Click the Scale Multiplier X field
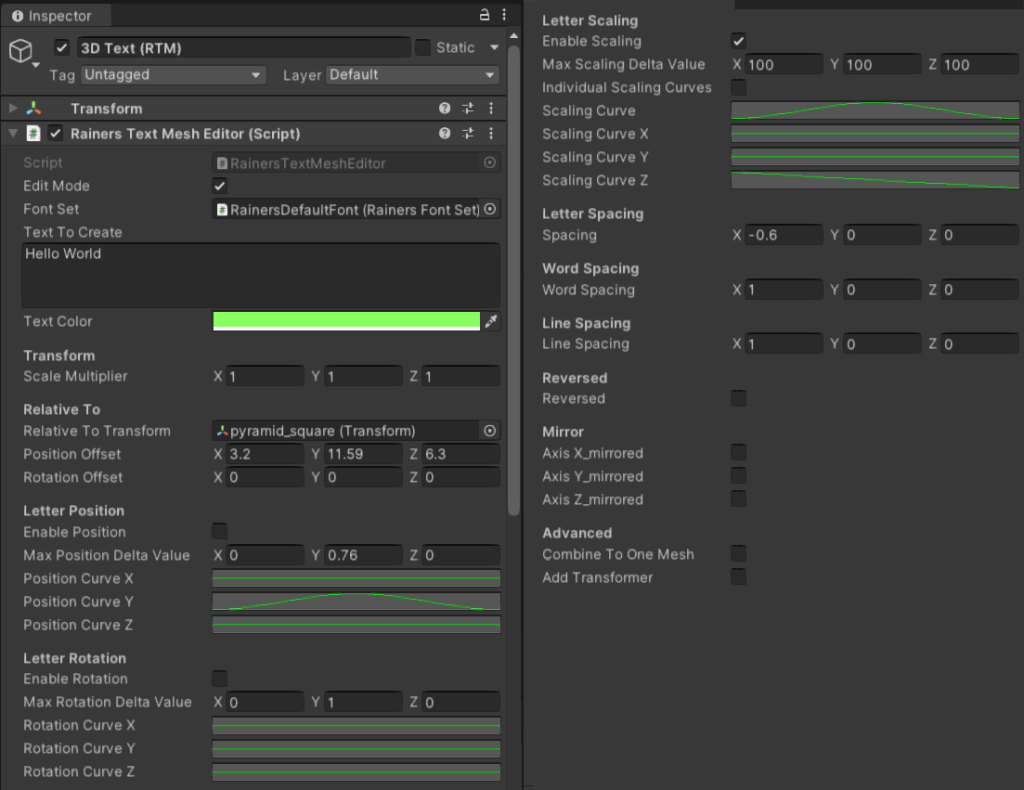Viewport: 1024px width, 790px height. point(264,376)
